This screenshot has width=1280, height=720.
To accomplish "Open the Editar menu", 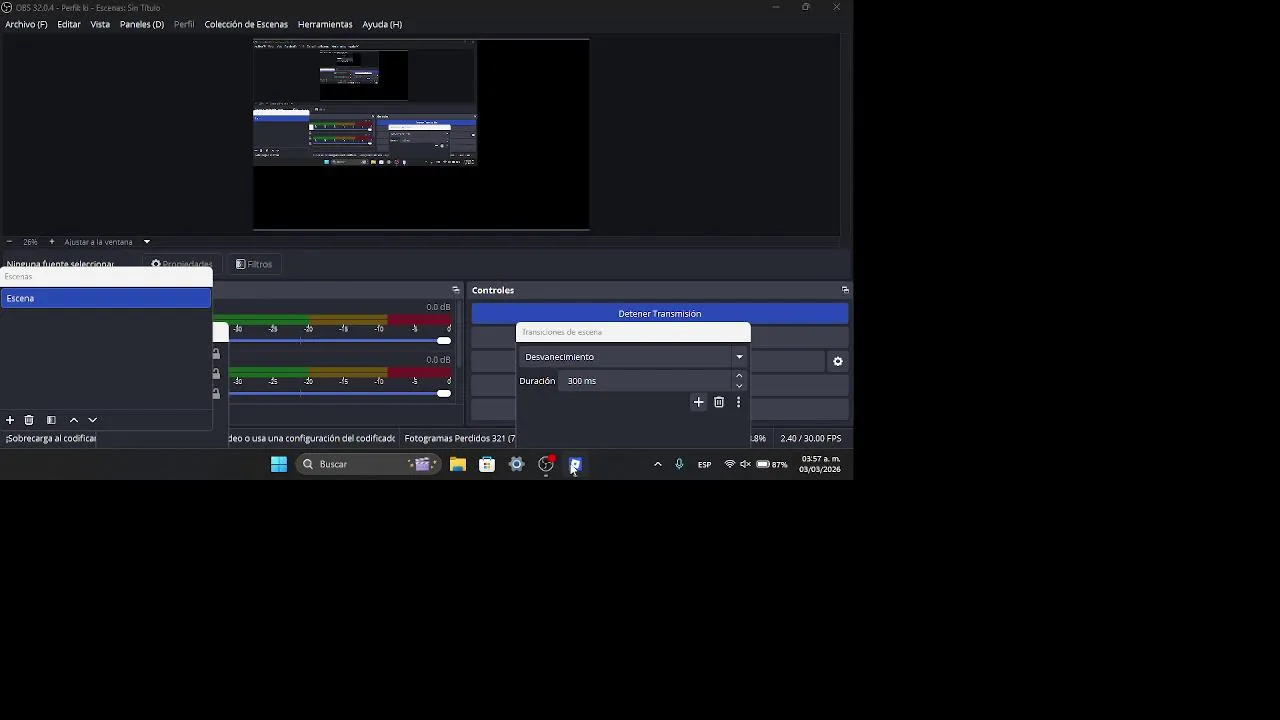I will click(69, 24).
